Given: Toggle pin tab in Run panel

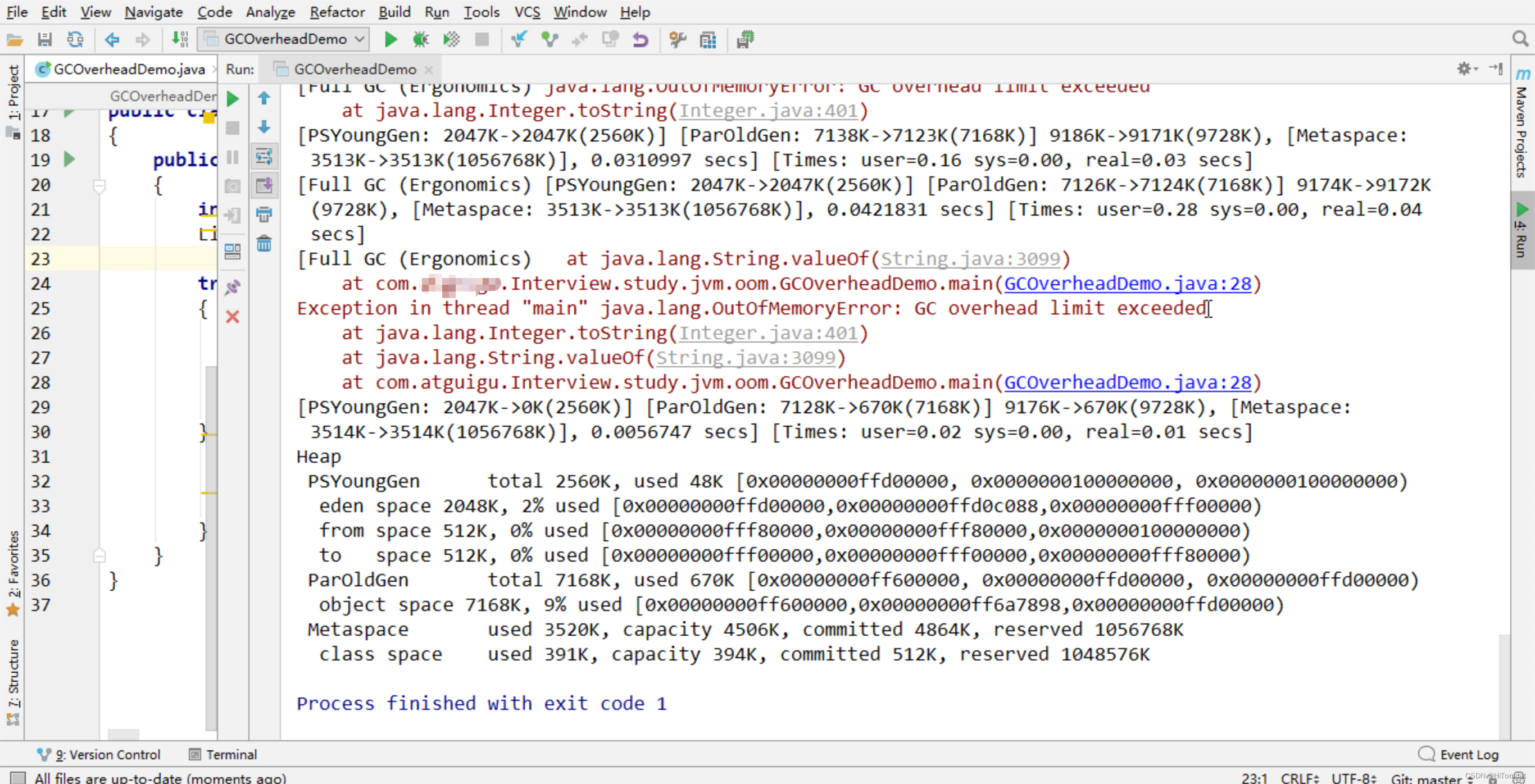Looking at the screenshot, I should 233,288.
